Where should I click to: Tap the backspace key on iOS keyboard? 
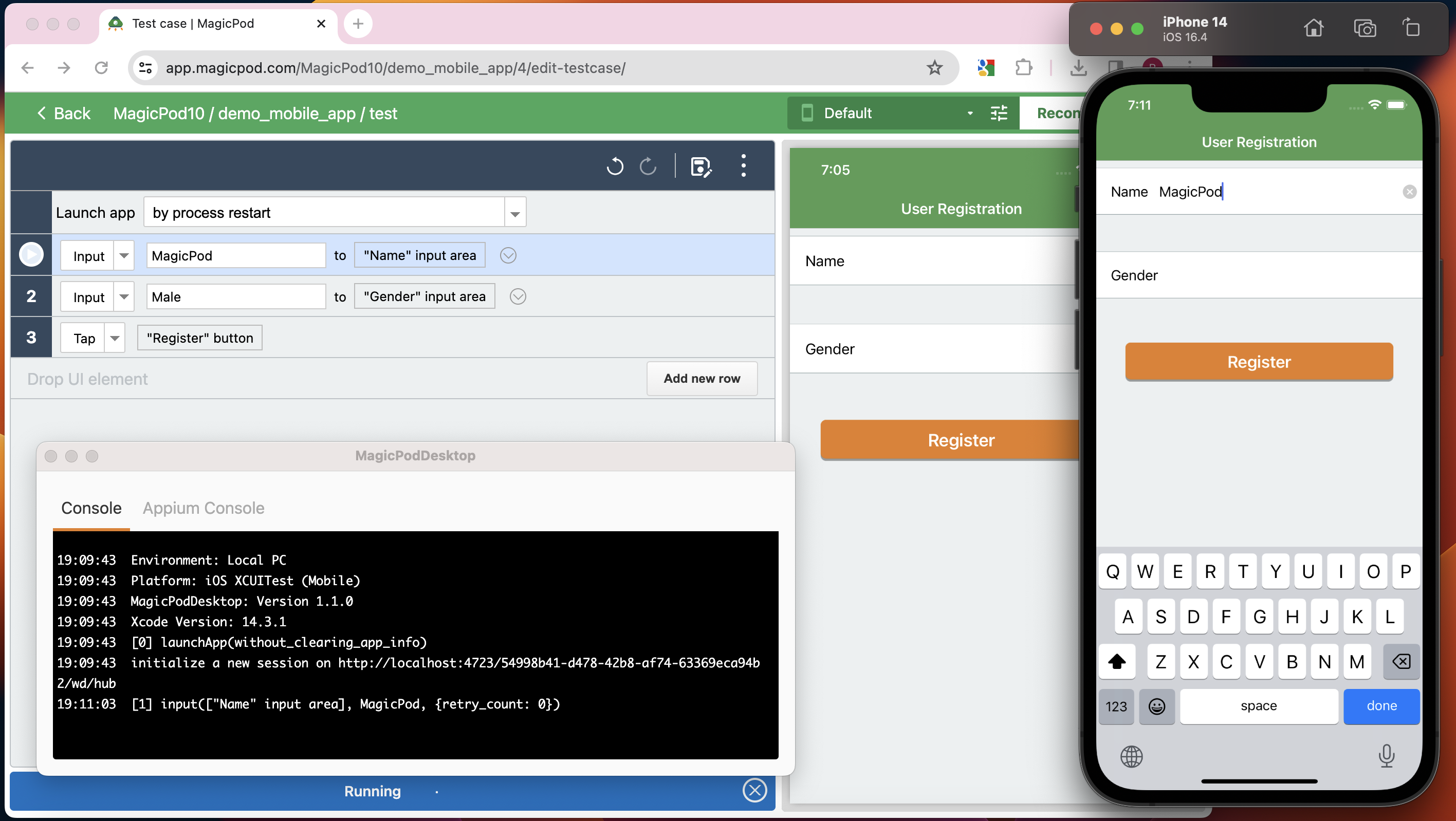(x=1401, y=661)
